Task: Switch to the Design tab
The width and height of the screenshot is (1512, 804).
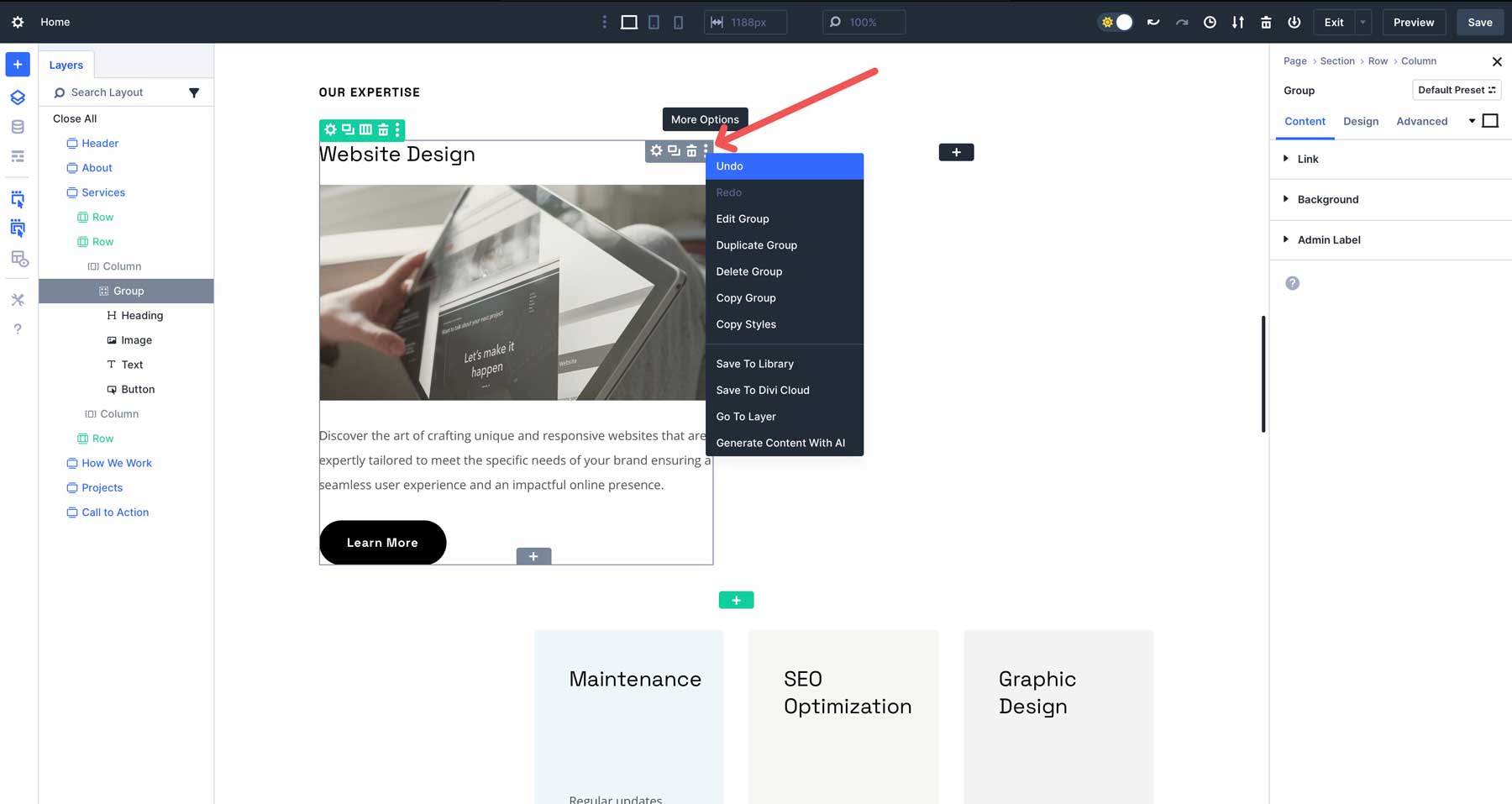Action: [x=1361, y=121]
